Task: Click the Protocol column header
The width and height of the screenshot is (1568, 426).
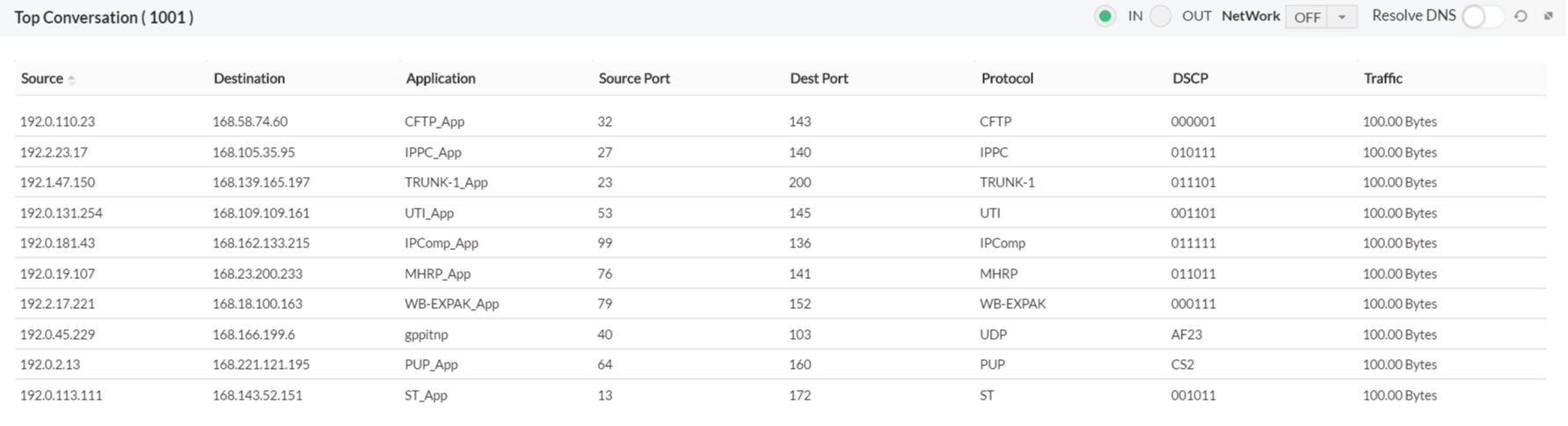Action: [x=1007, y=78]
